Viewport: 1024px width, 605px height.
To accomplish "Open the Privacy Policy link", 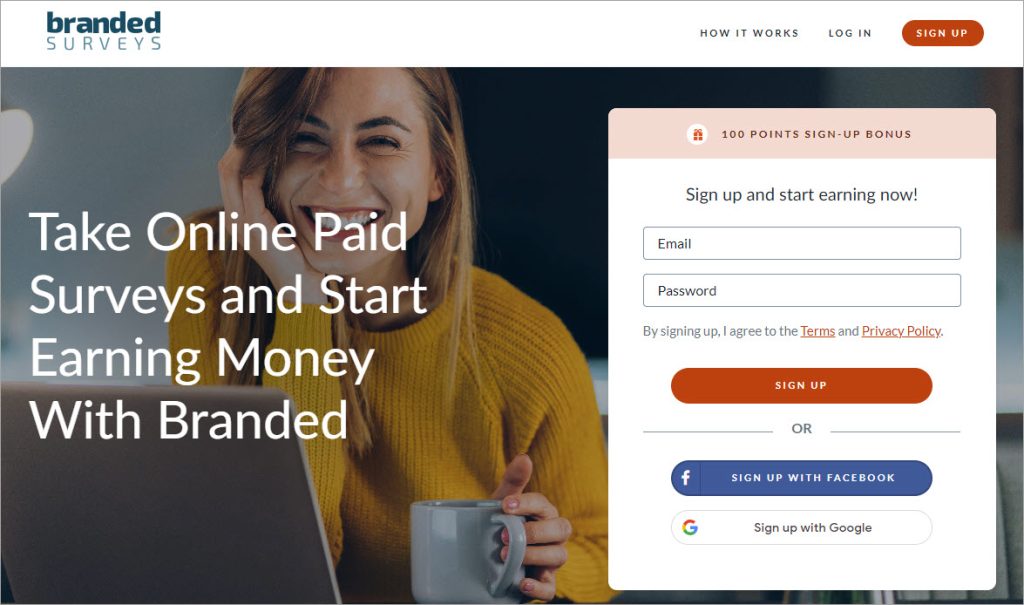I will pyautogui.click(x=901, y=331).
